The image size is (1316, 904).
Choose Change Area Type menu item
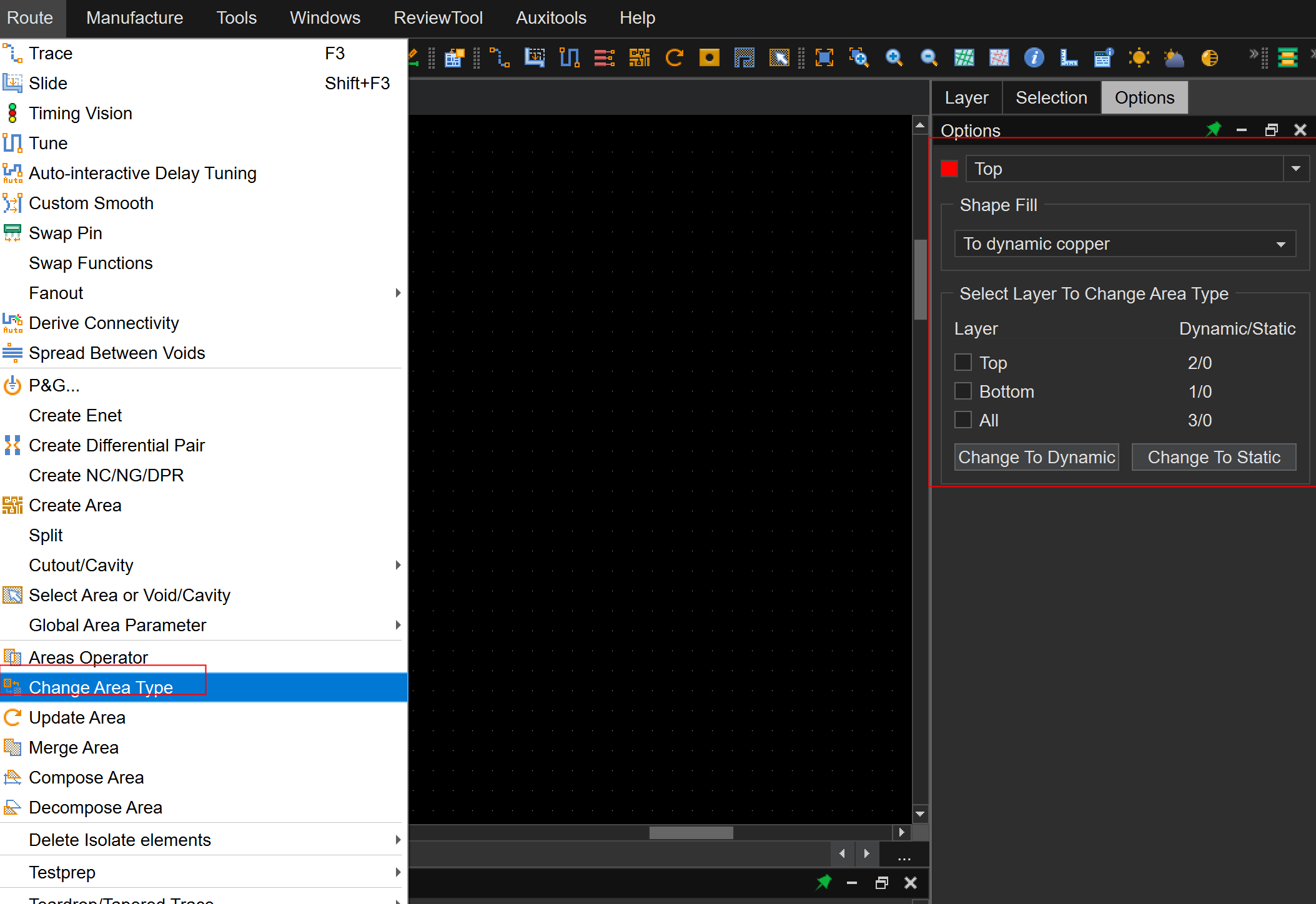point(101,687)
